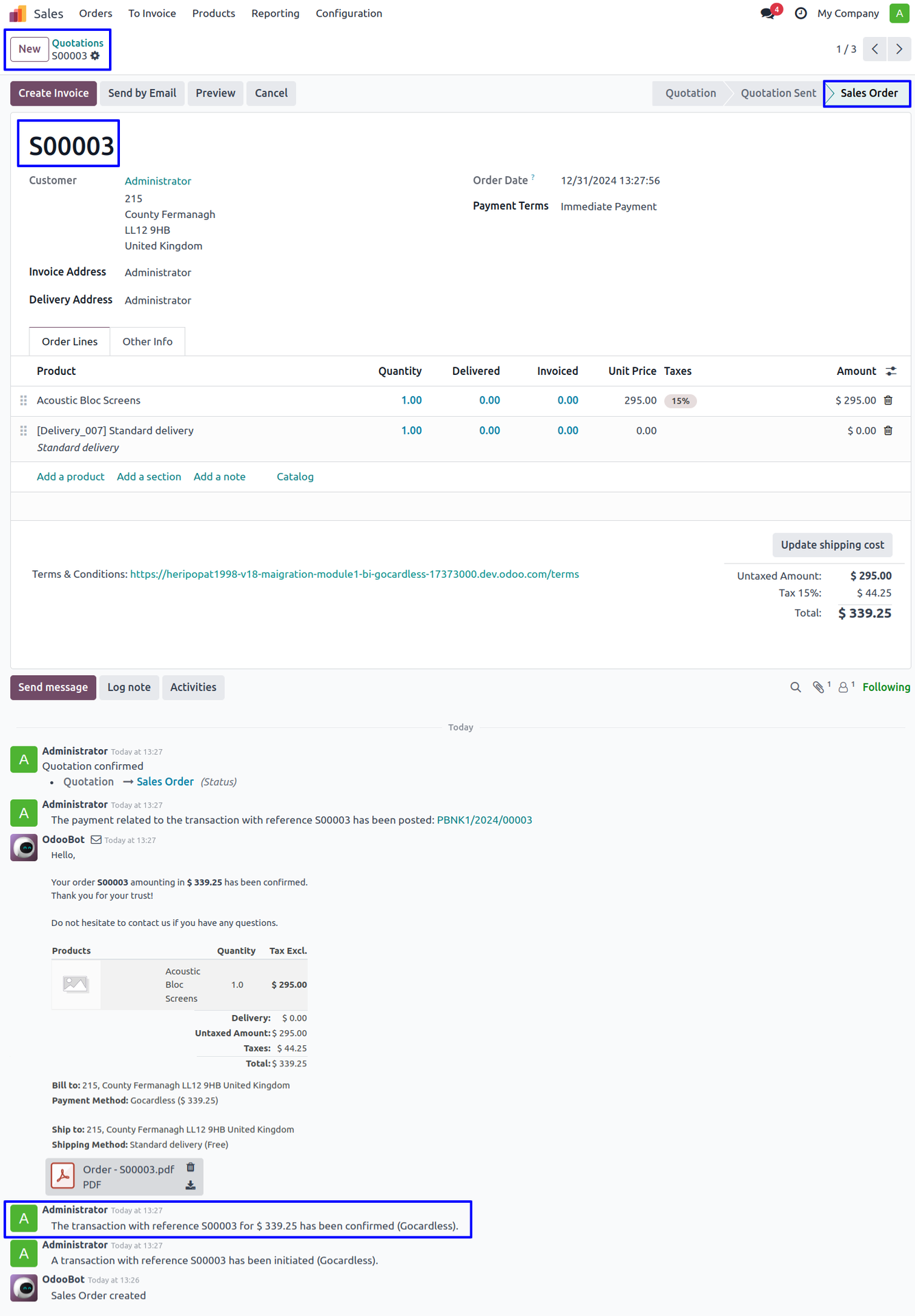The image size is (915, 1316).
Task: Switch to the Other Info tab
Action: click(147, 341)
